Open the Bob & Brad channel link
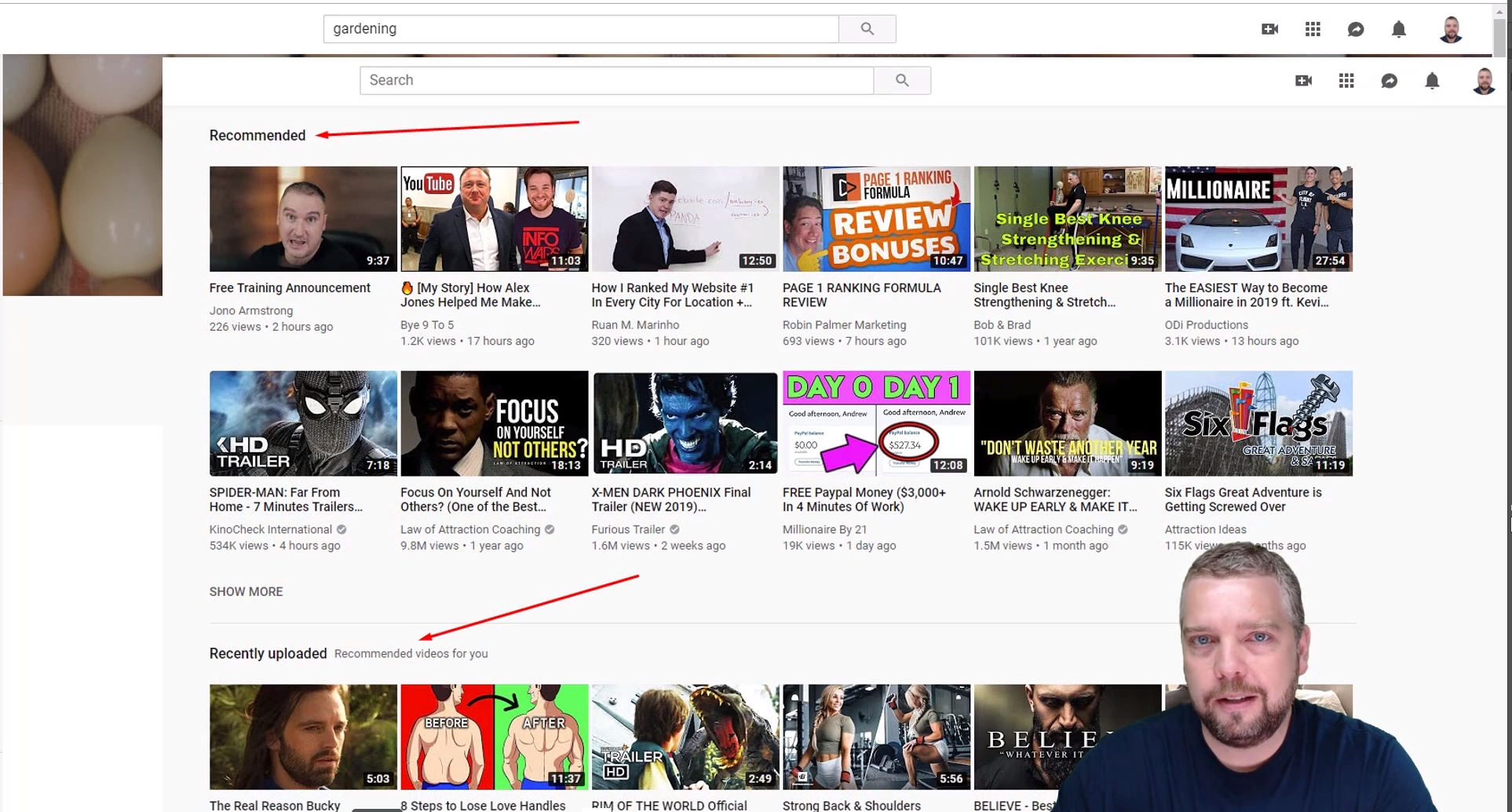1512x812 pixels. pyautogui.click(x=1002, y=325)
